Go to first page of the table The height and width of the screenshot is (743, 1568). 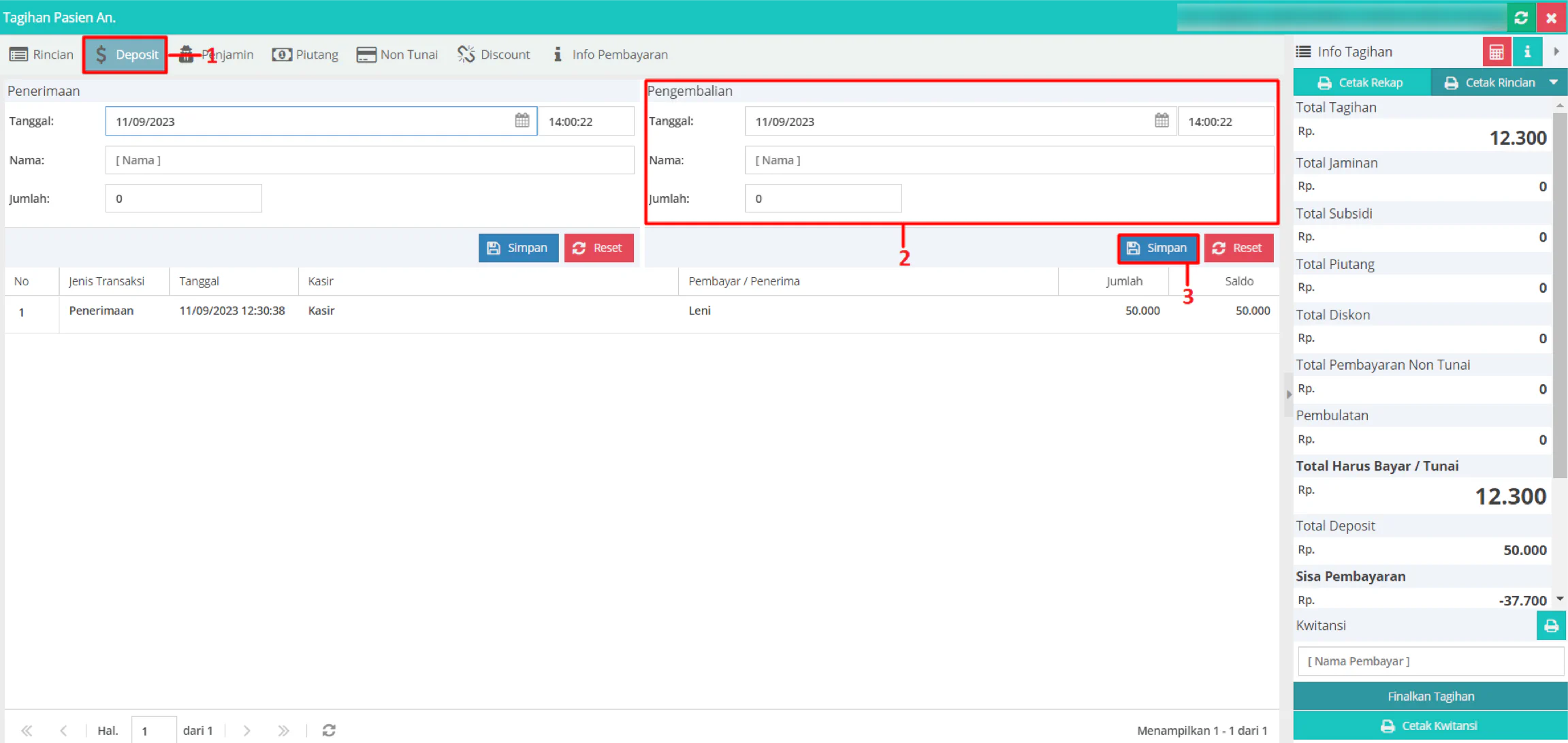pos(27,731)
